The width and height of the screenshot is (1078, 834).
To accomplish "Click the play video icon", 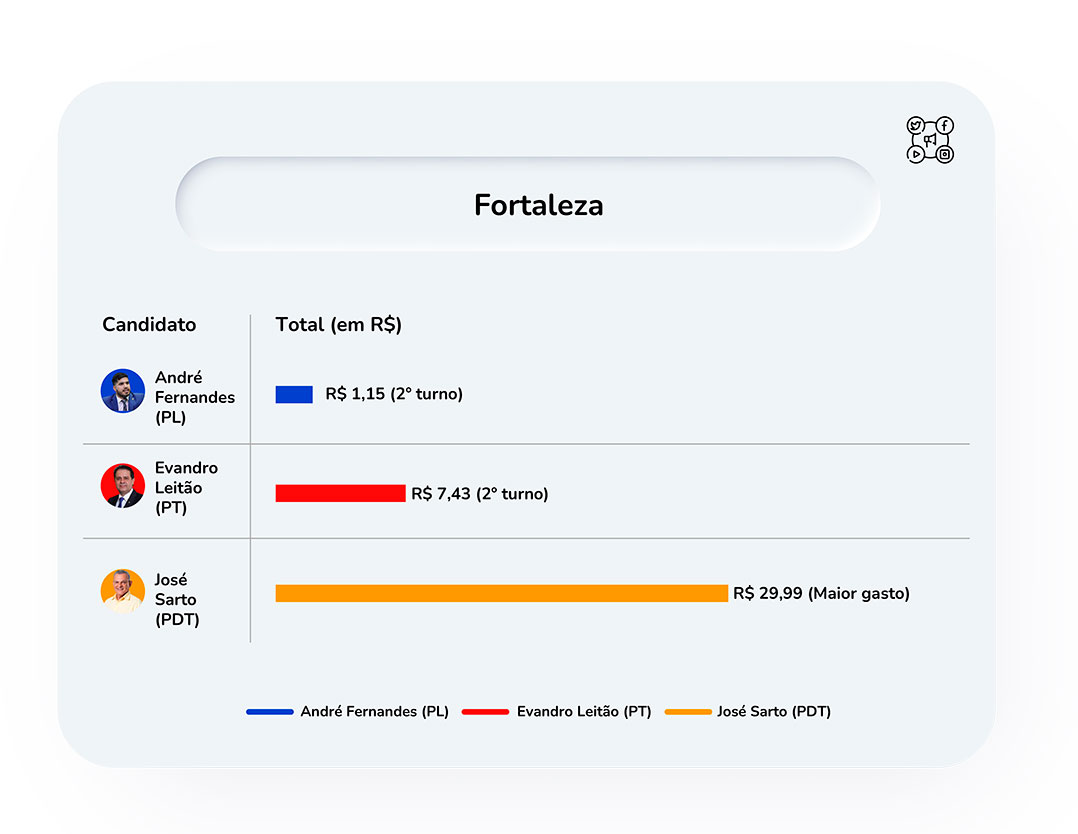I will click(x=915, y=155).
